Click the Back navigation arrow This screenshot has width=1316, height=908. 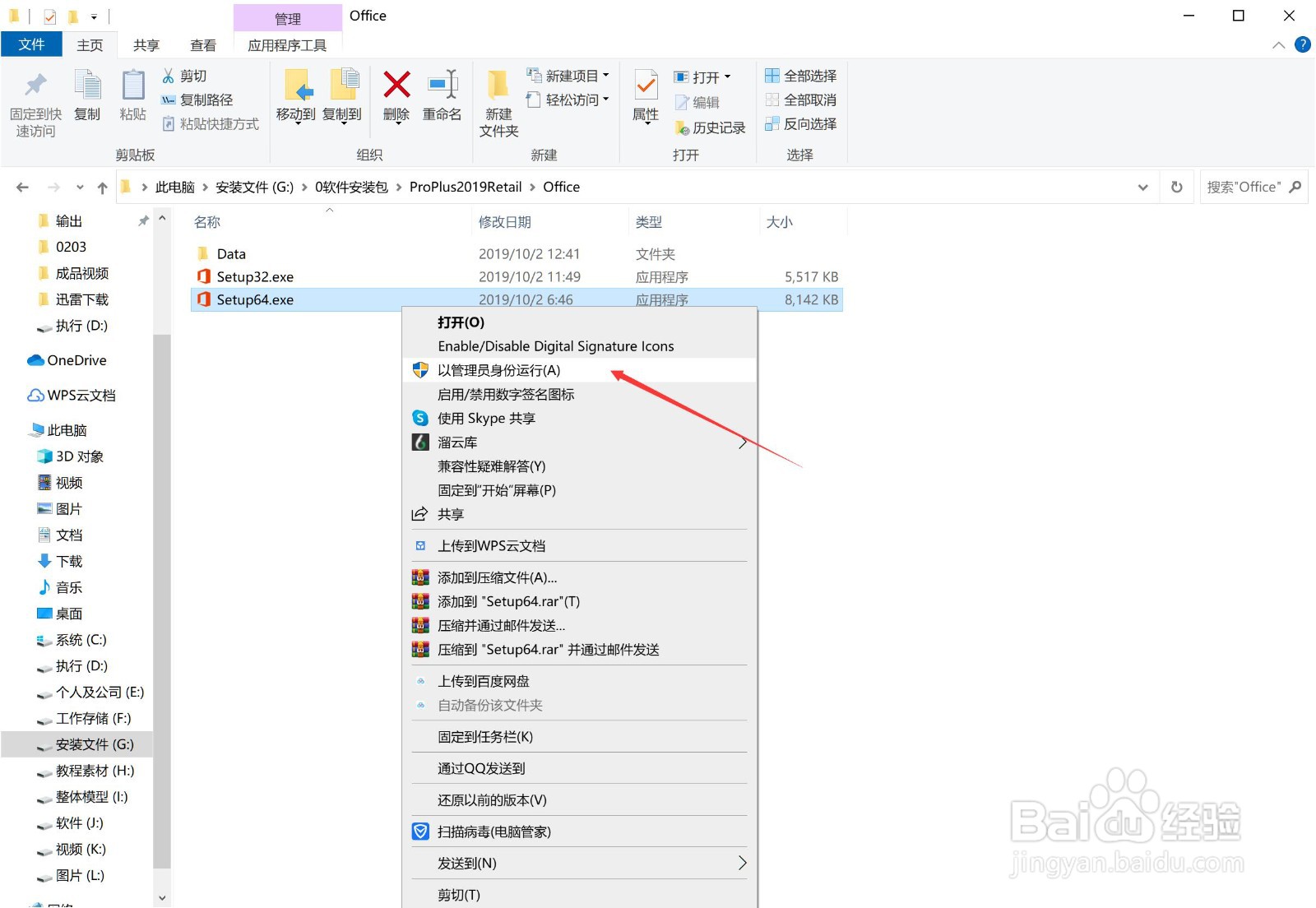click(22, 188)
